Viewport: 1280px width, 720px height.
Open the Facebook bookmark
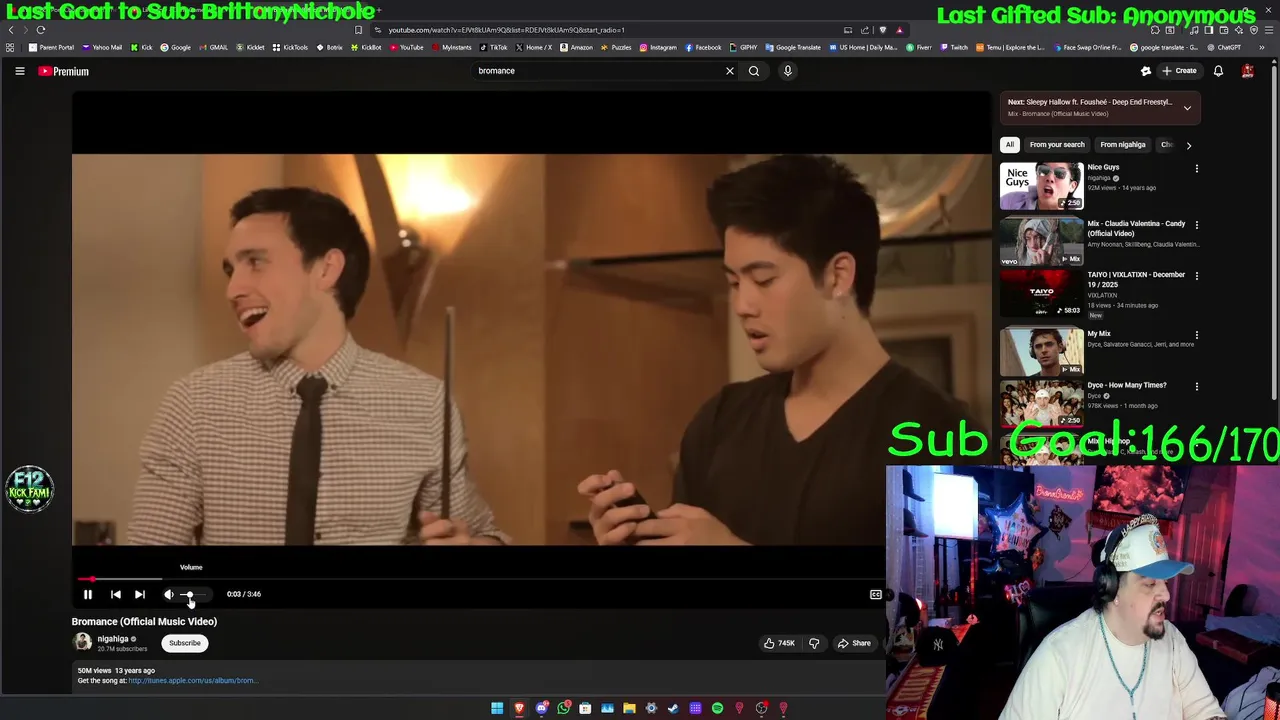[x=703, y=47]
